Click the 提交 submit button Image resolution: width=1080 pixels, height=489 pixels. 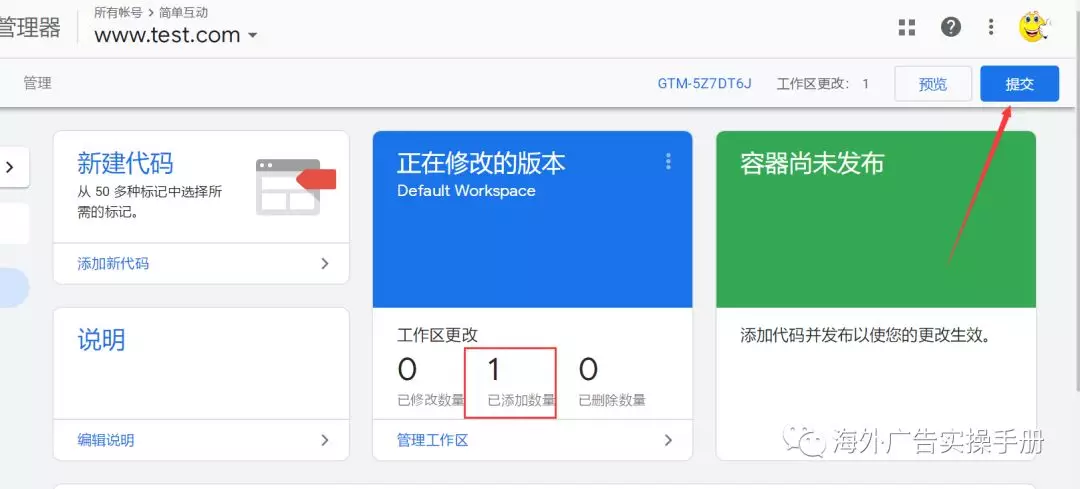tap(1019, 84)
